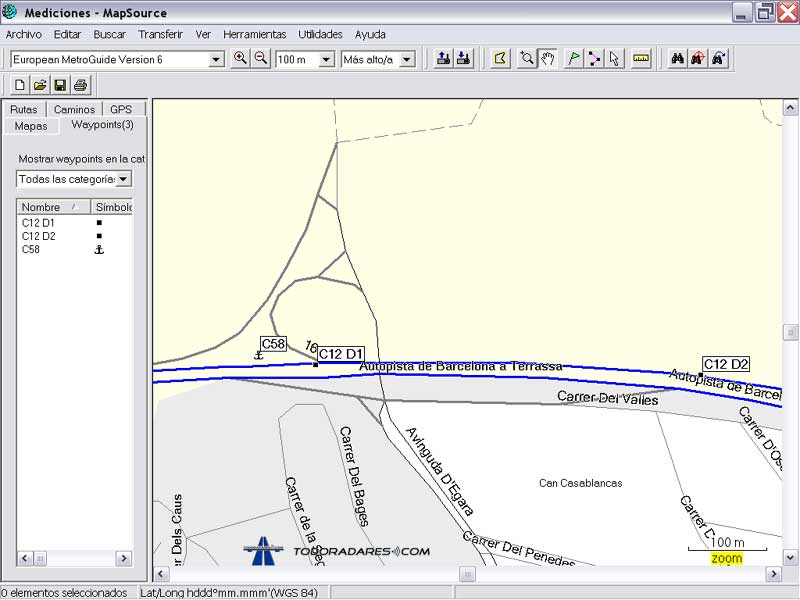Image resolution: width=800 pixels, height=600 pixels.
Task: Expand the Más alto/a detail level dropdown
Action: click(x=407, y=60)
